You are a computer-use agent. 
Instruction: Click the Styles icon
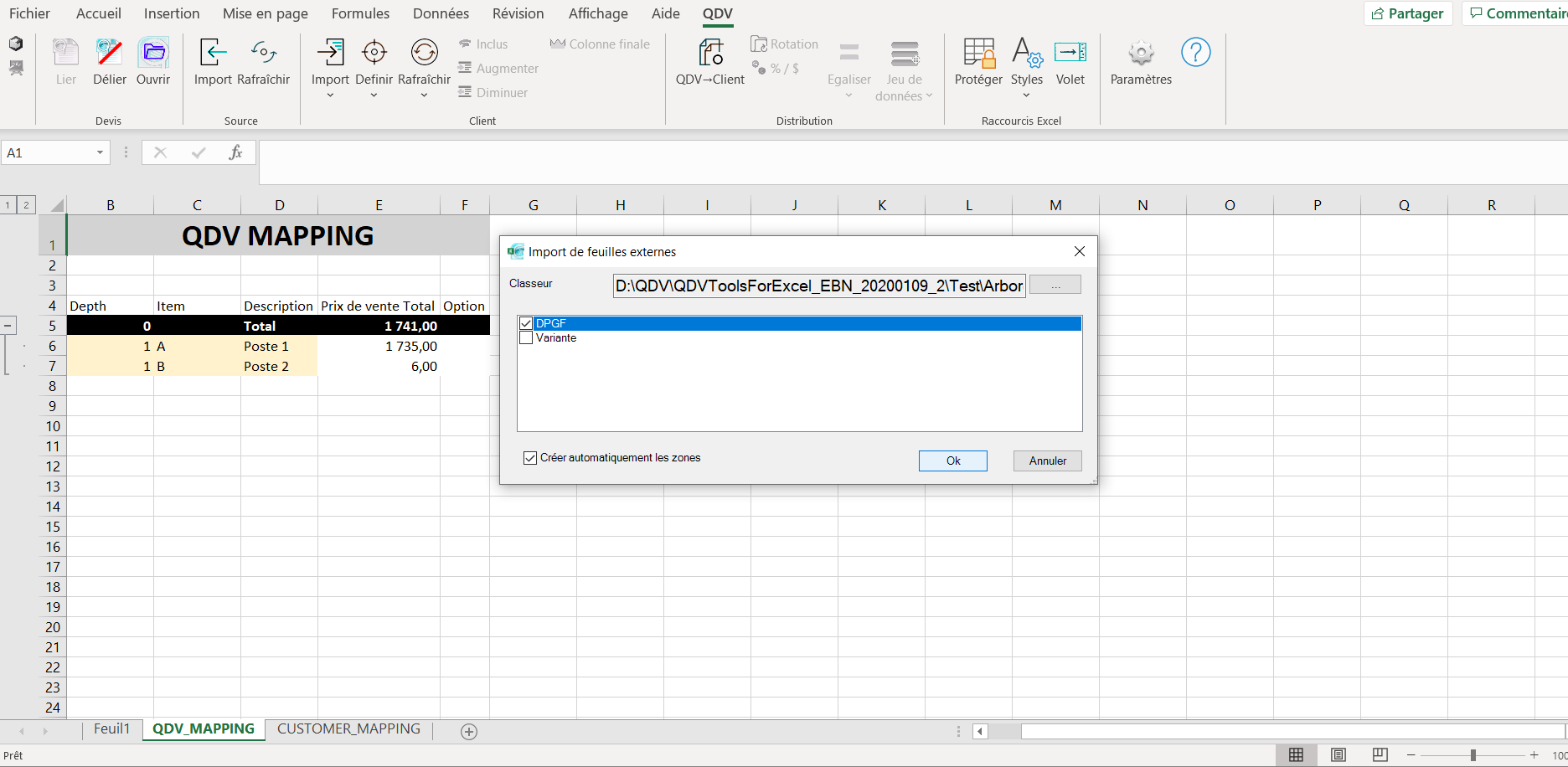[1027, 53]
